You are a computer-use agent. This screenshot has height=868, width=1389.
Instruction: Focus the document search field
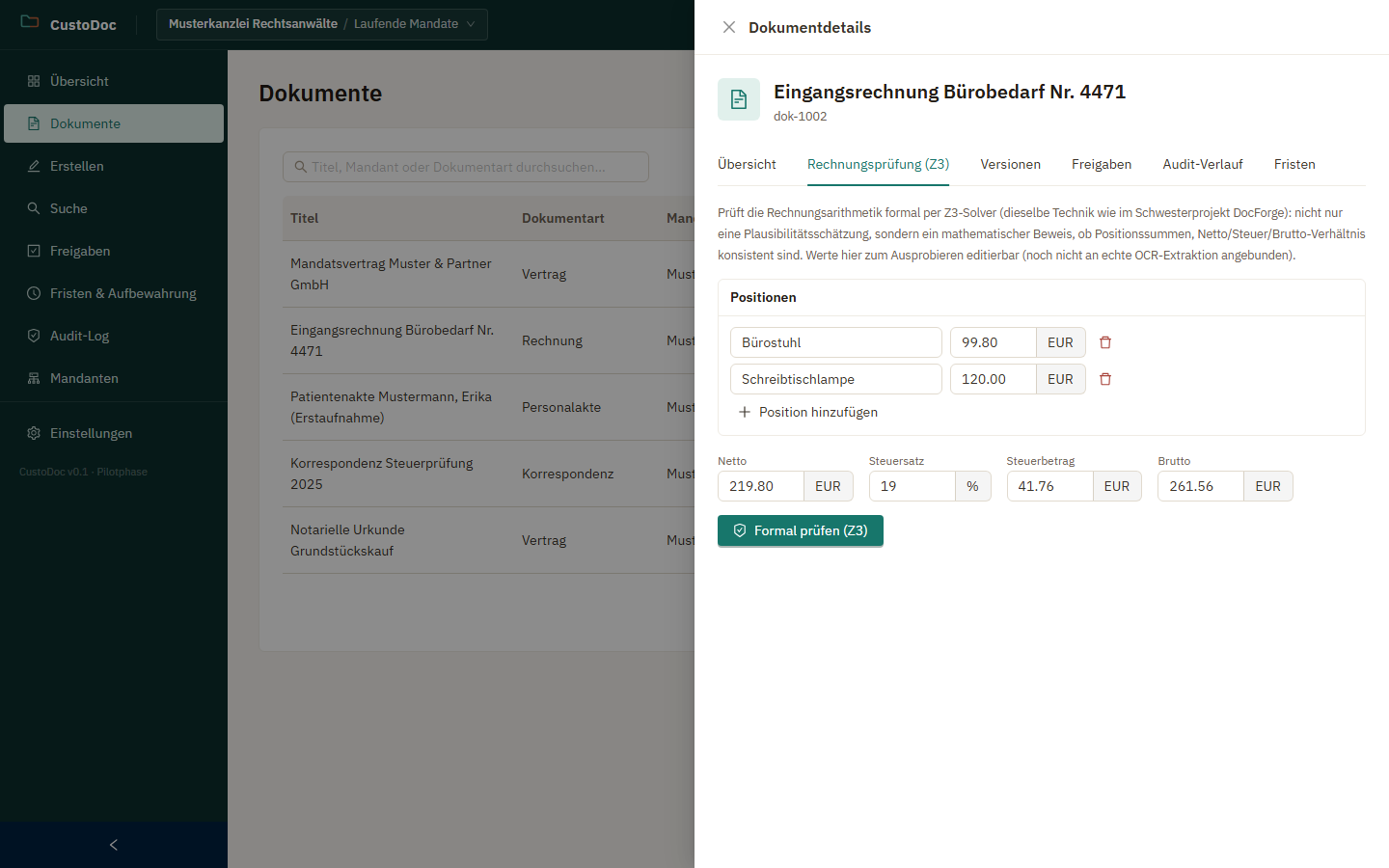tap(466, 167)
